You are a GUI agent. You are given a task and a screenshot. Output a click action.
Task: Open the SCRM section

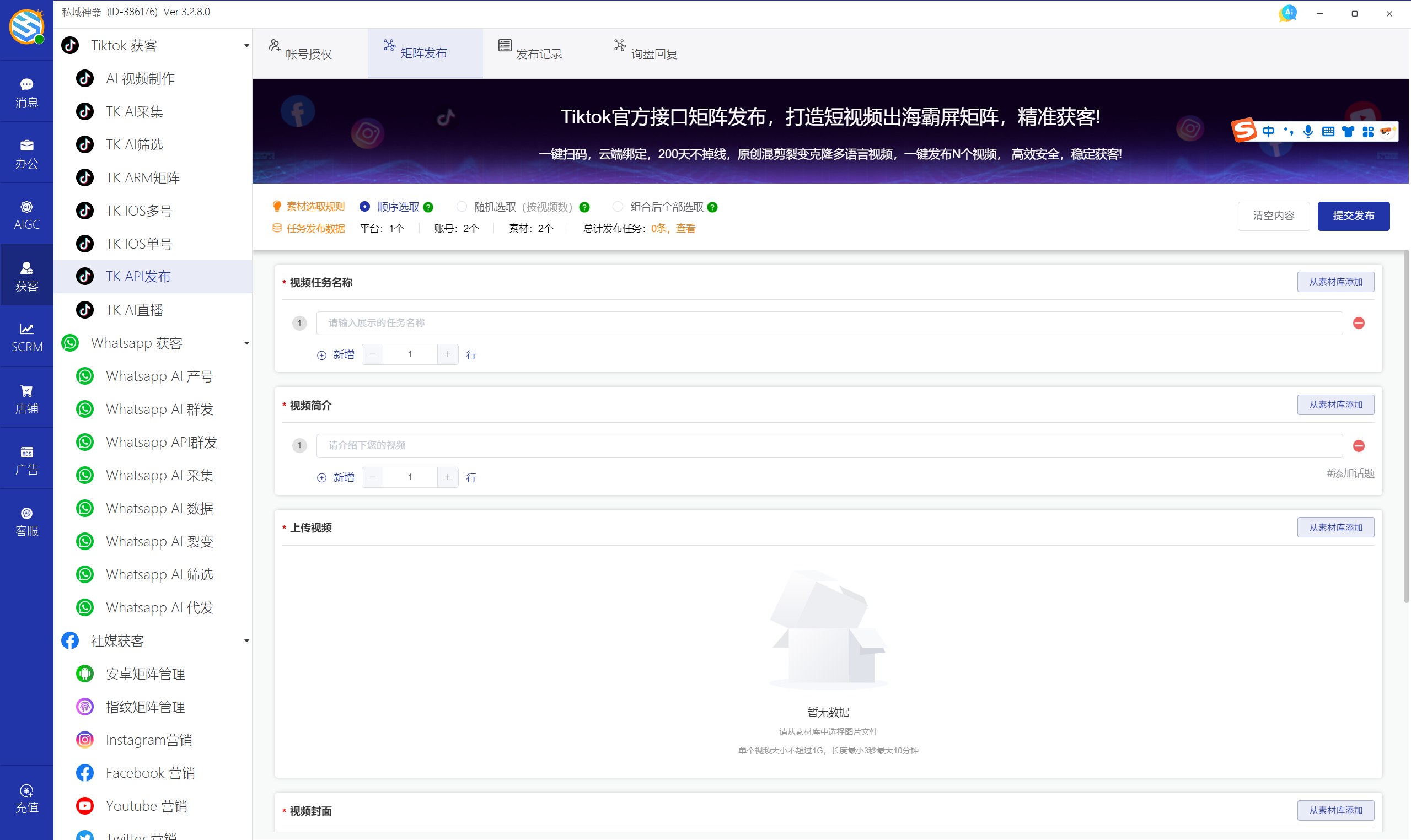[x=26, y=336]
